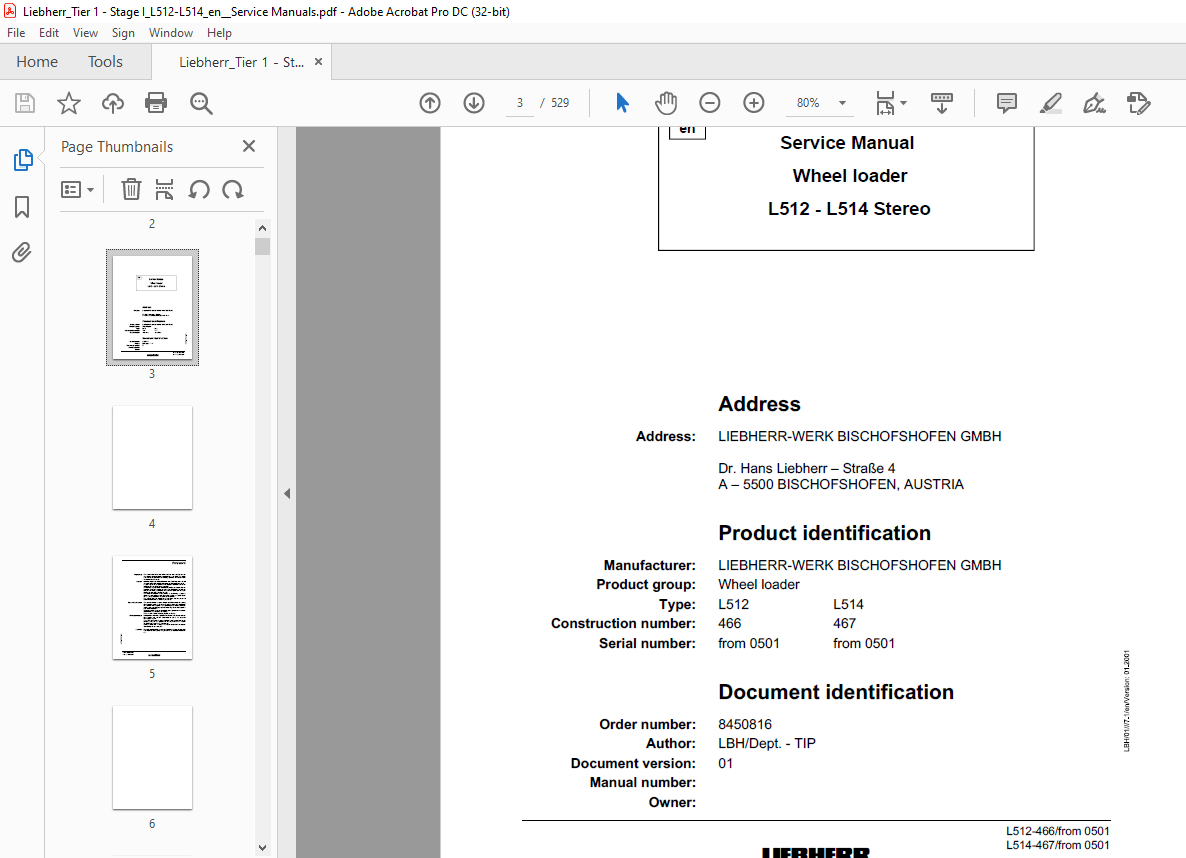Select page 6 thumbnail
This screenshot has height=858, width=1186.
(x=152, y=757)
